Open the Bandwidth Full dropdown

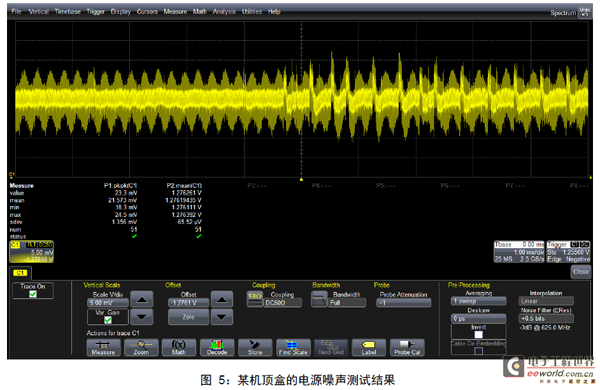(347, 303)
